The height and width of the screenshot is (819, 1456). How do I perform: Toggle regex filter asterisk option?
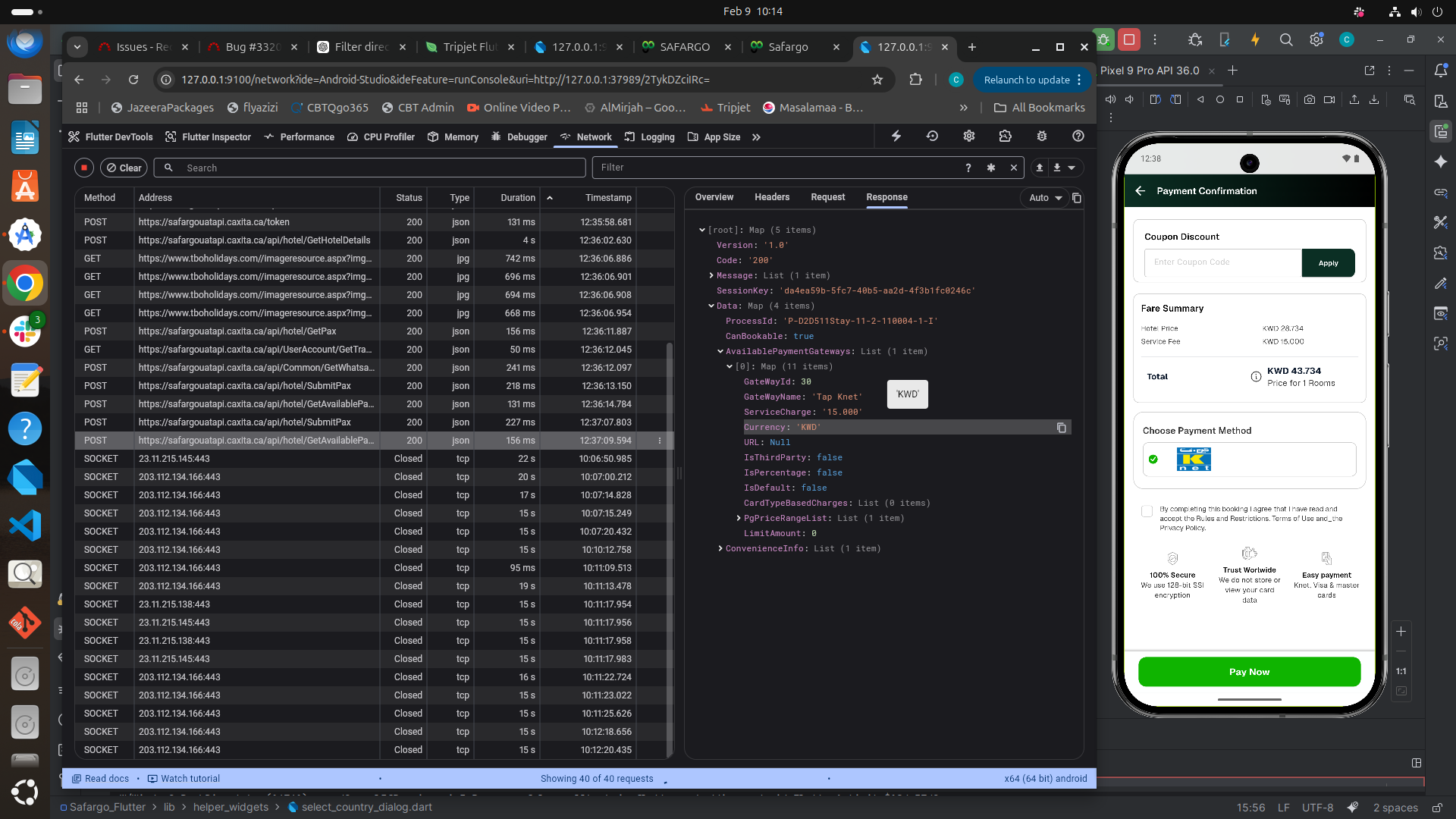click(x=990, y=168)
